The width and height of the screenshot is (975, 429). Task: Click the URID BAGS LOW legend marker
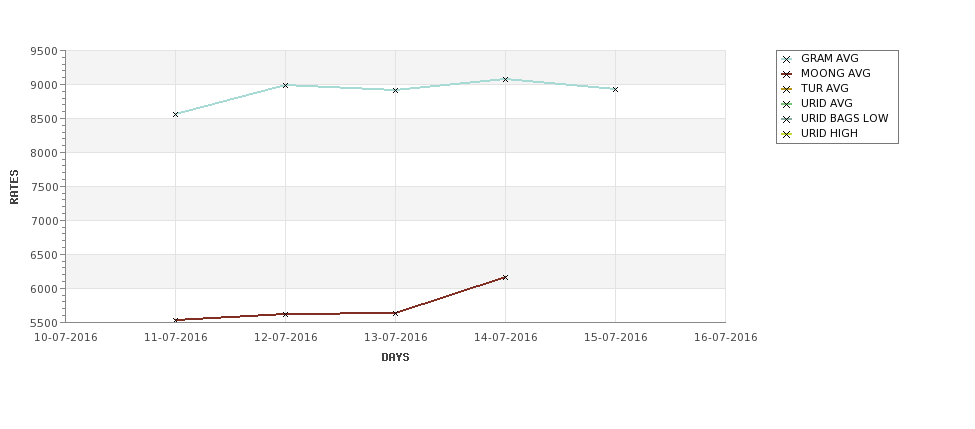pos(787,119)
